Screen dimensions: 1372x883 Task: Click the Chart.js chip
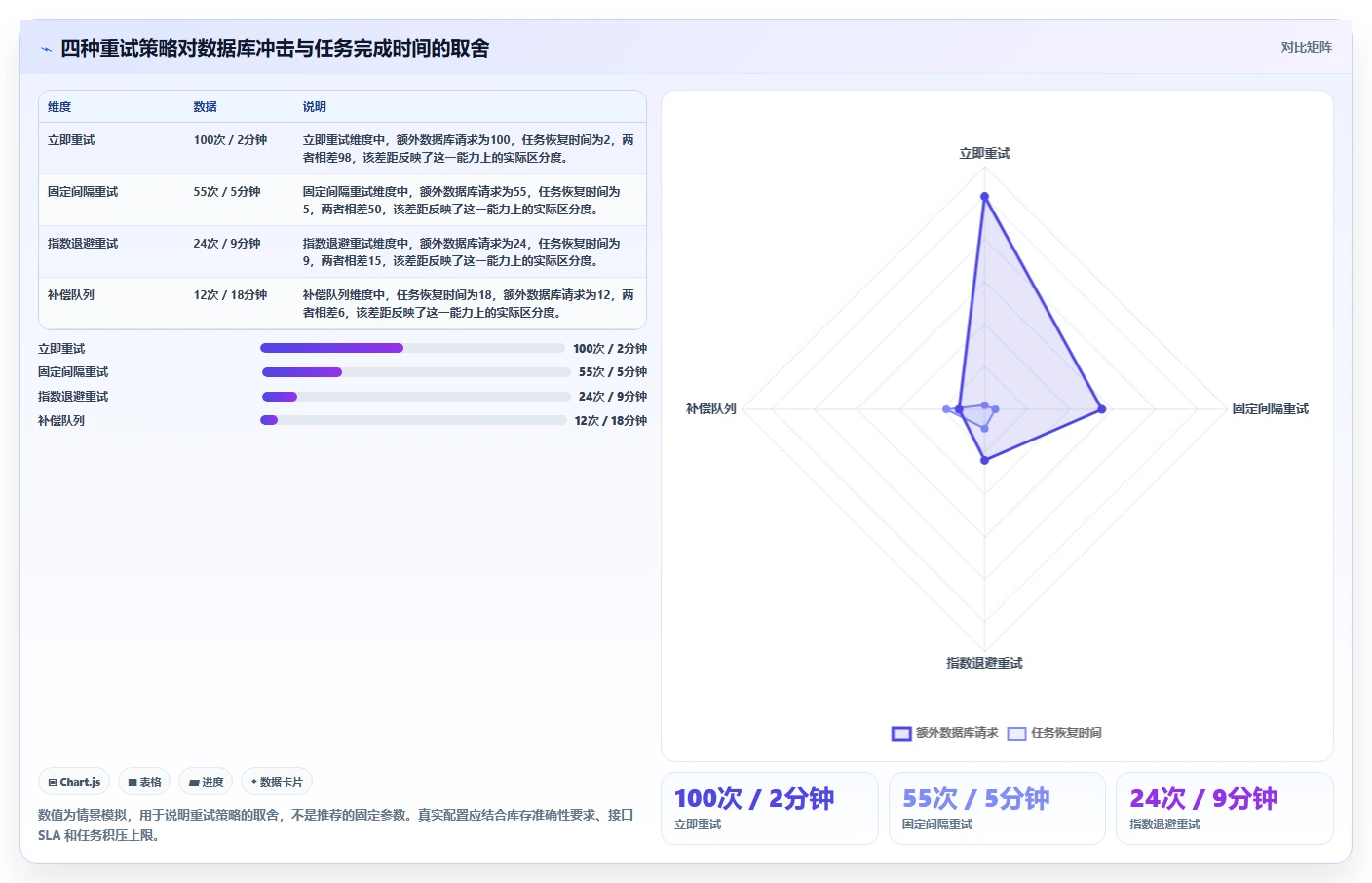(x=74, y=782)
